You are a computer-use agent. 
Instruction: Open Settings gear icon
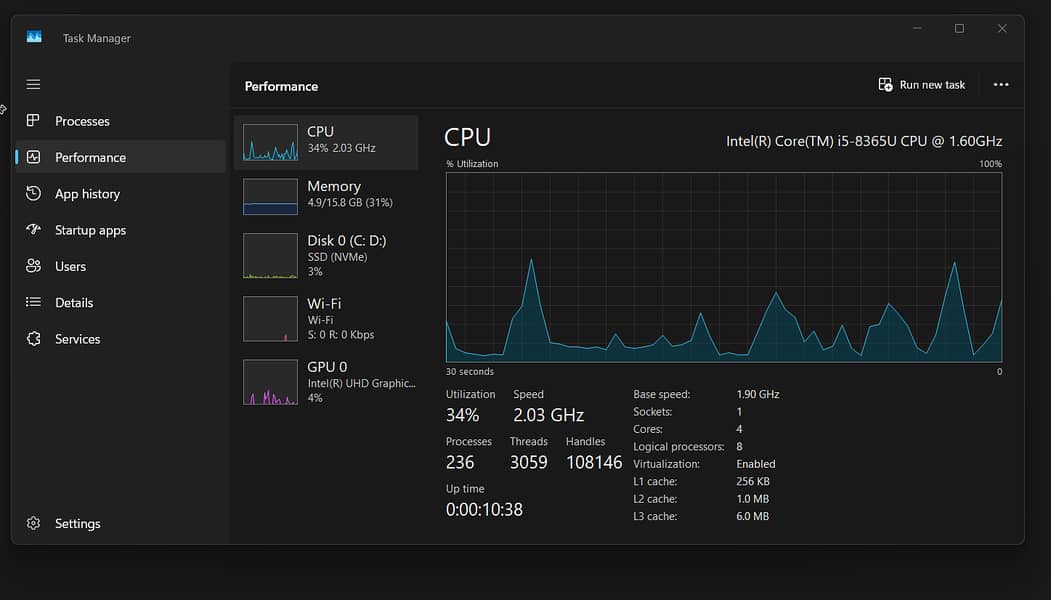pos(33,523)
